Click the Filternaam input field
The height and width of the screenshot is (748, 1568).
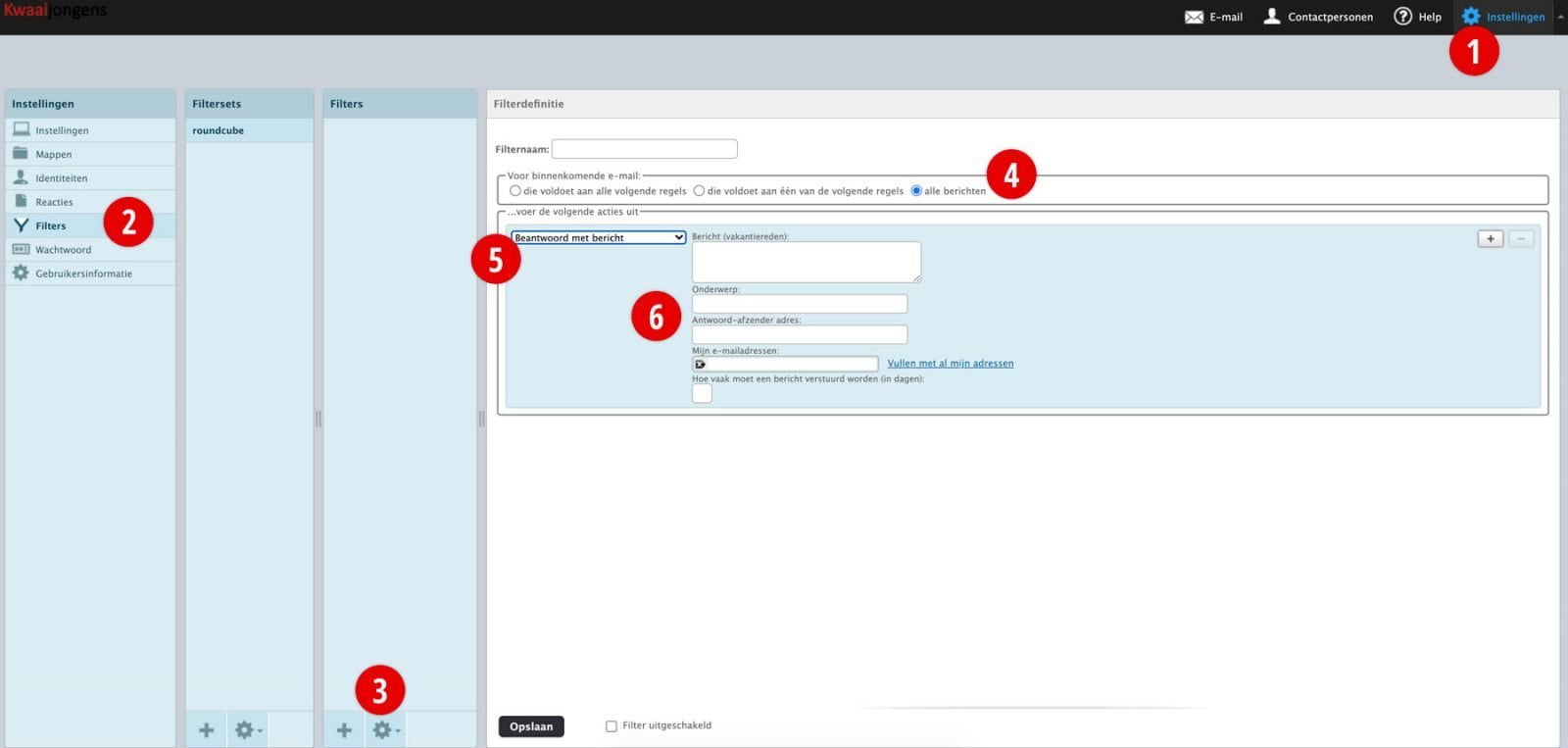(644, 149)
